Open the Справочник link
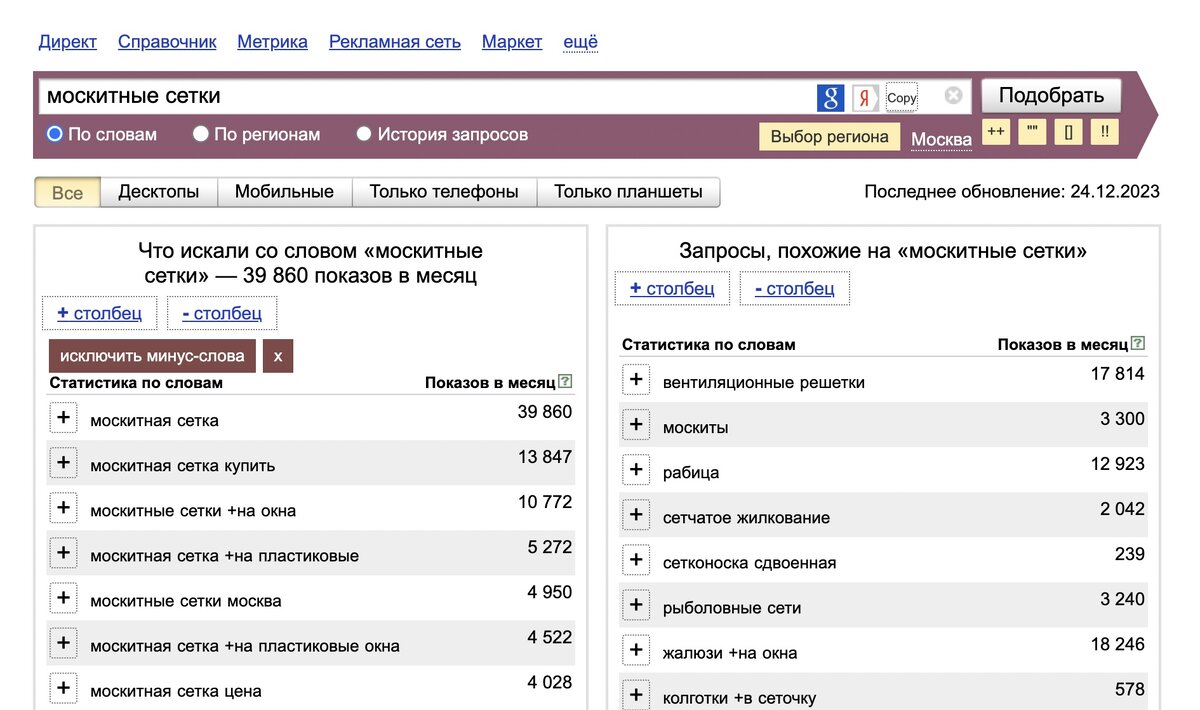Image resolution: width=1200 pixels, height=710 pixels. (x=167, y=42)
